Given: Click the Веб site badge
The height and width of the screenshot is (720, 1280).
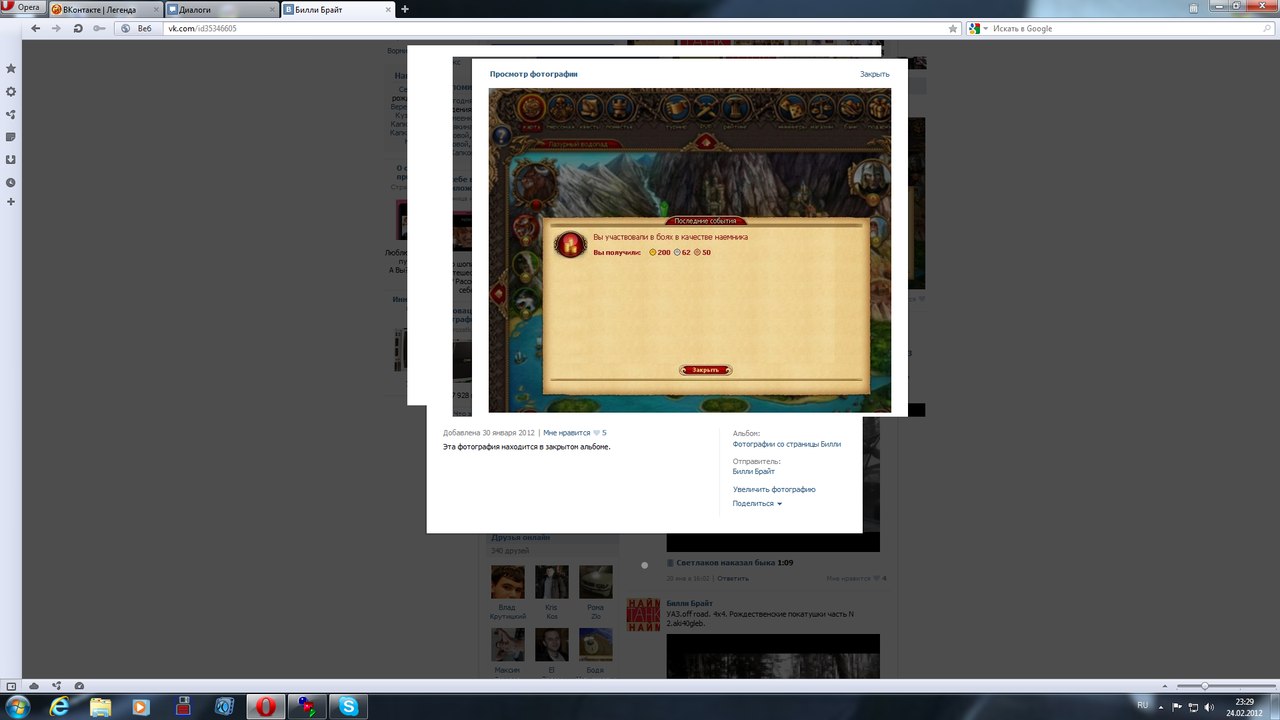Looking at the screenshot, I should (x=139, y=28).
